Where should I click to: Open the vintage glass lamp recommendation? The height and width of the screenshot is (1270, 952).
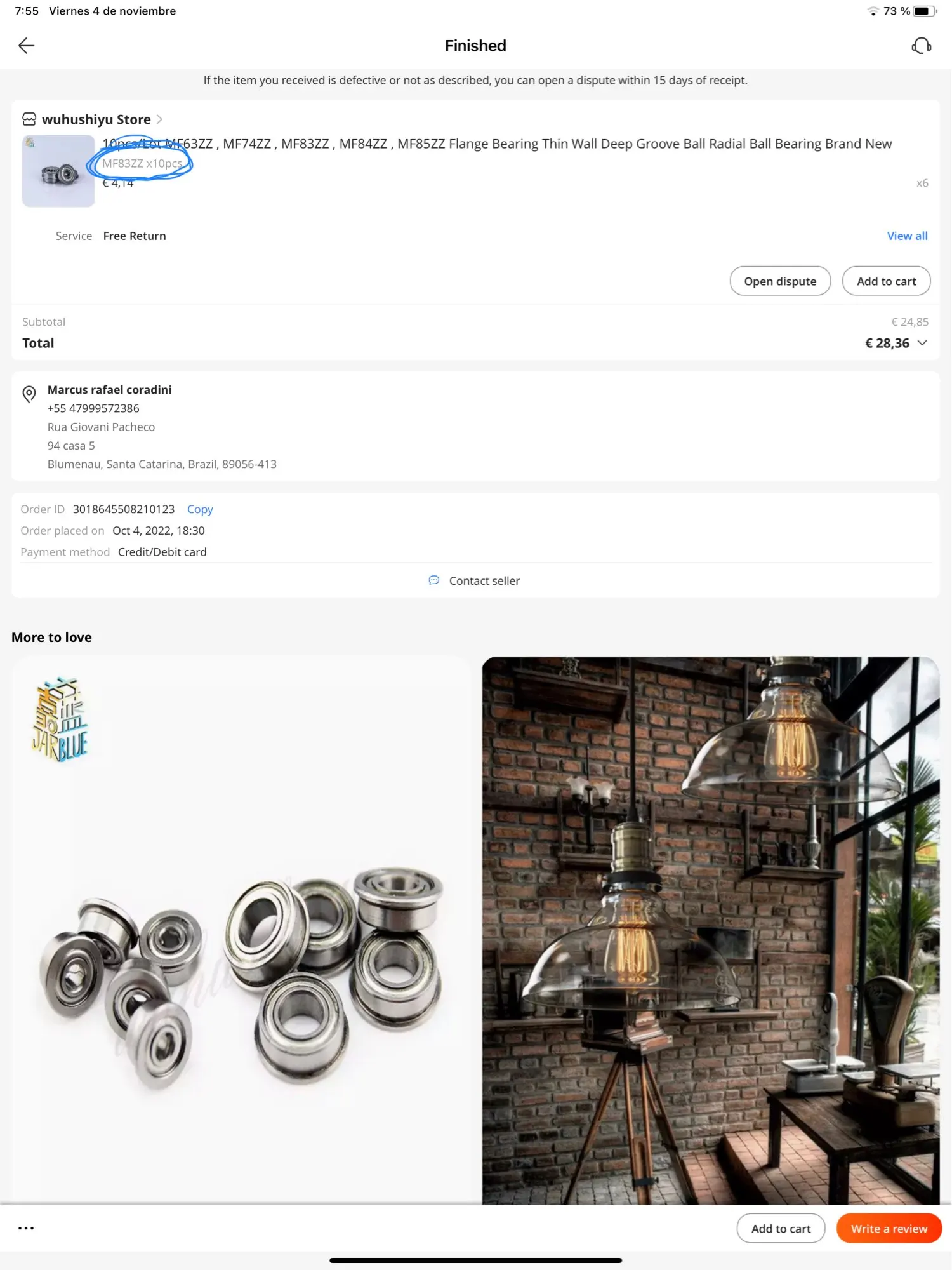point(710,930)
